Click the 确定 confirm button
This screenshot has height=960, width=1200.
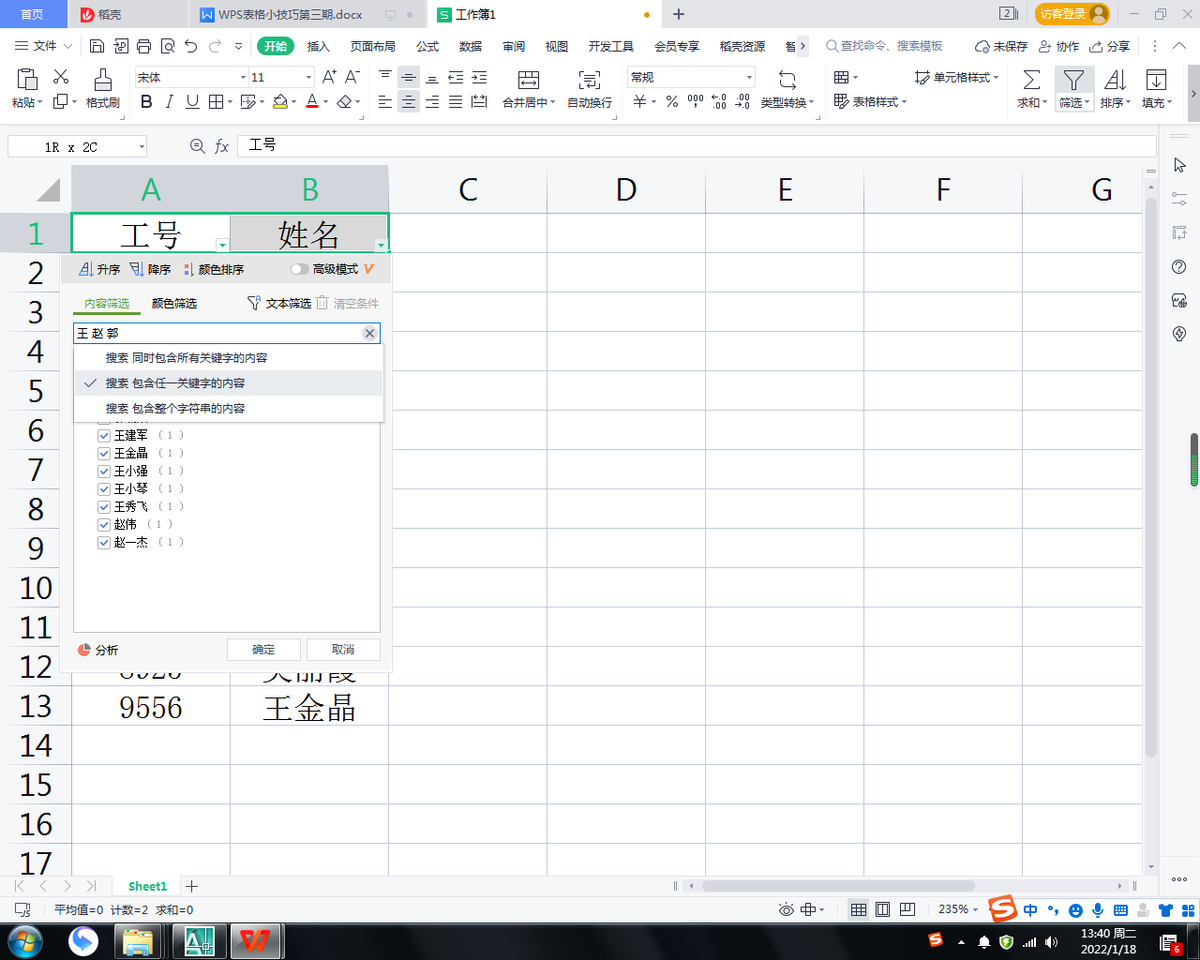(x=264, y=650)
